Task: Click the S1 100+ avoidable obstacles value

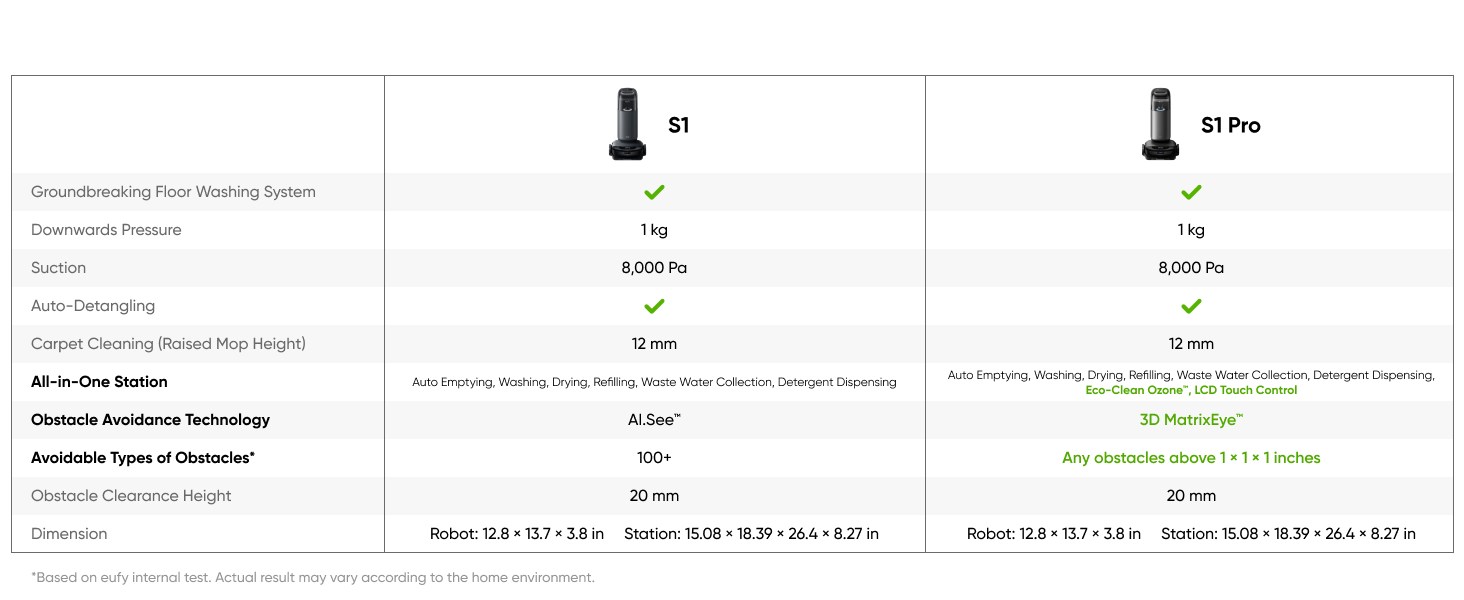Action: 654,458
